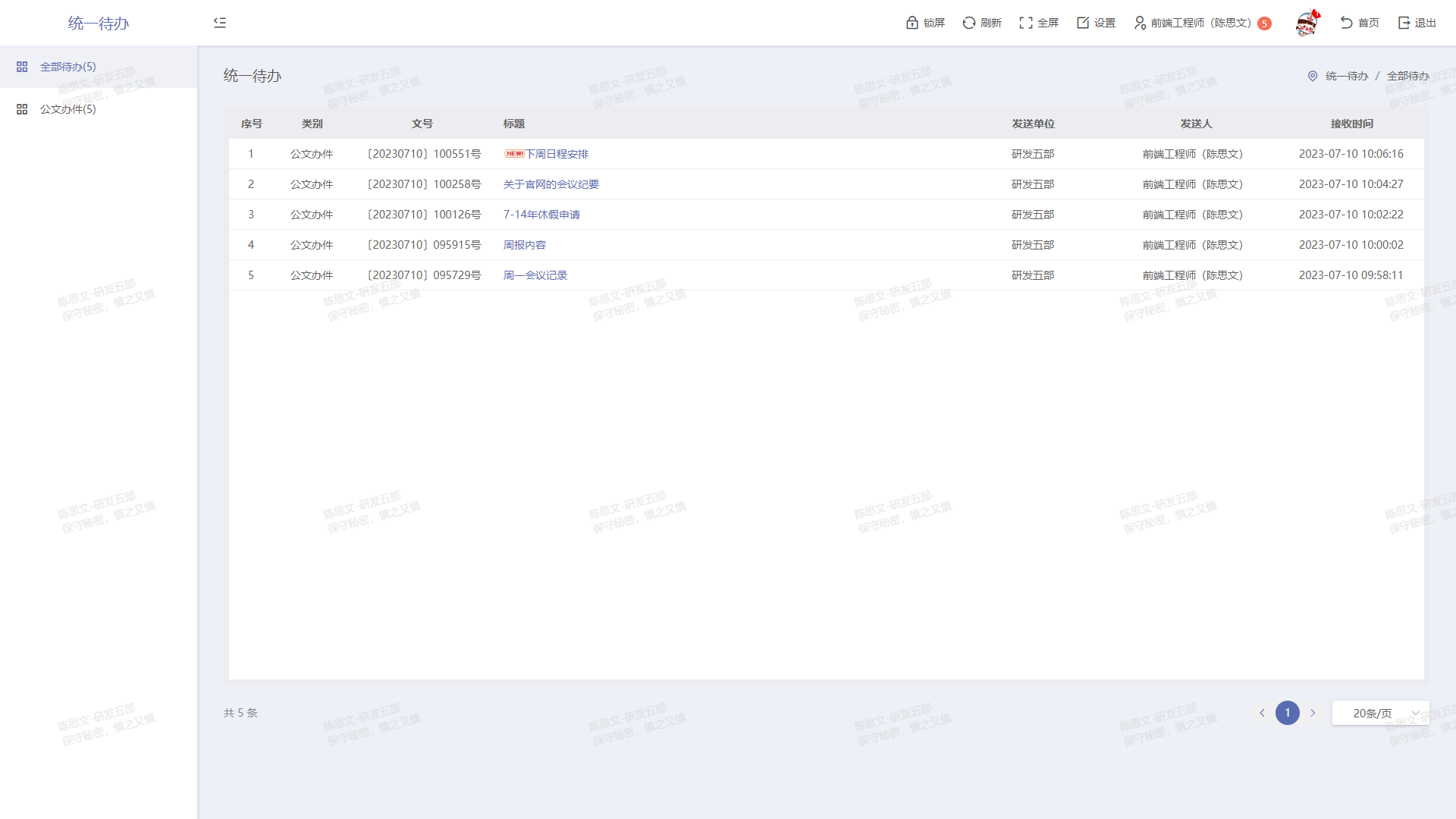Go to the home page via the 首页 icon
The height and width of the screenshot is (819, 1456).
(x=1347, y=23)
